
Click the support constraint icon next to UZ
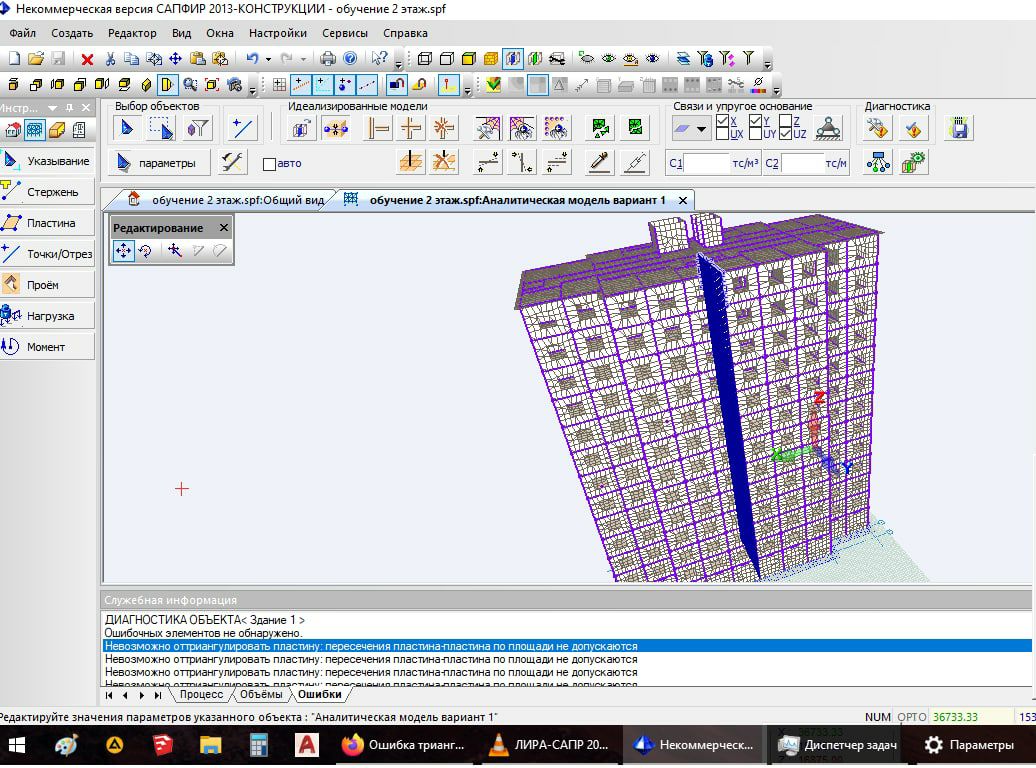(828, 128)
